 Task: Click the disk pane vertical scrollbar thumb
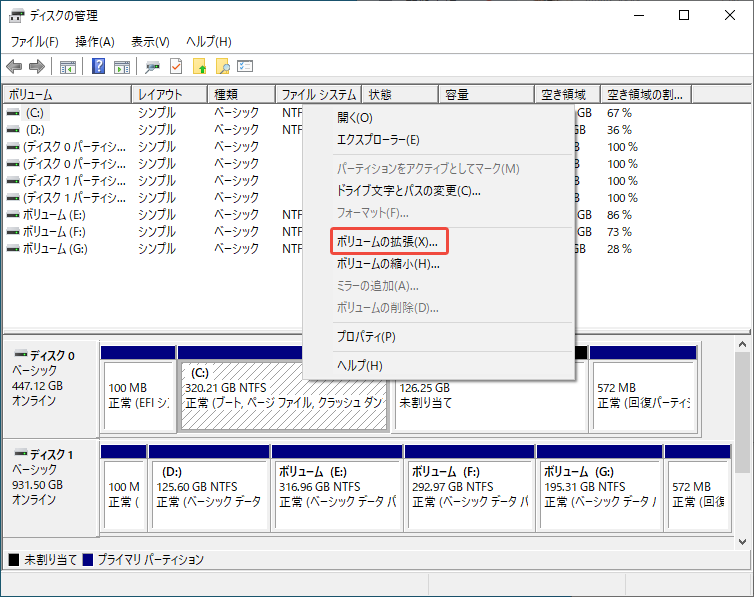pos(742,412)
